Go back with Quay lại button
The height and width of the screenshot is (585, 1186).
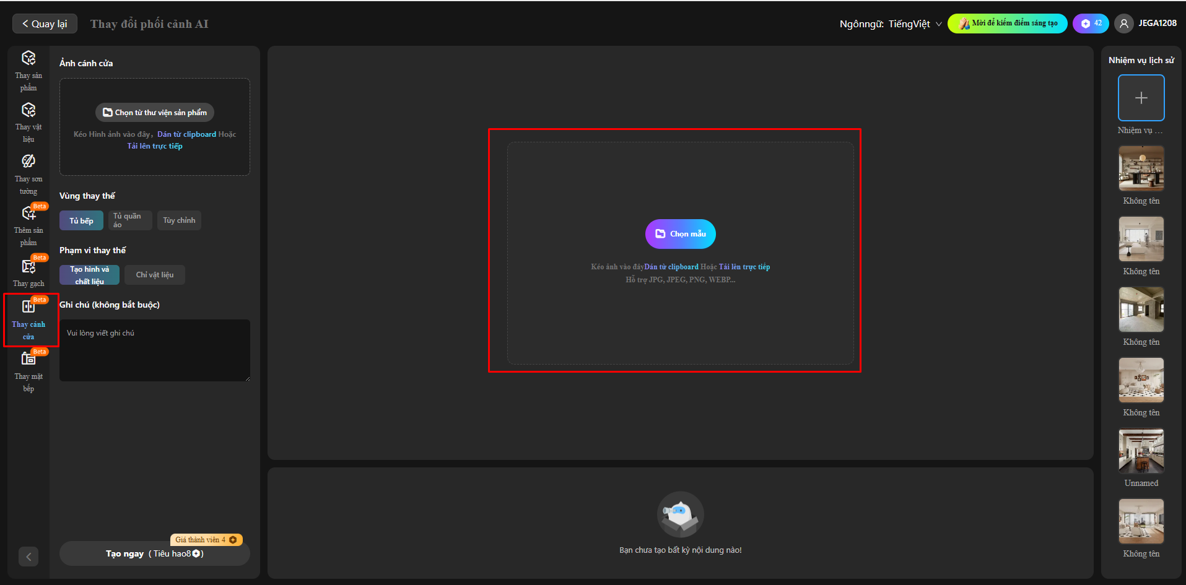45,23
